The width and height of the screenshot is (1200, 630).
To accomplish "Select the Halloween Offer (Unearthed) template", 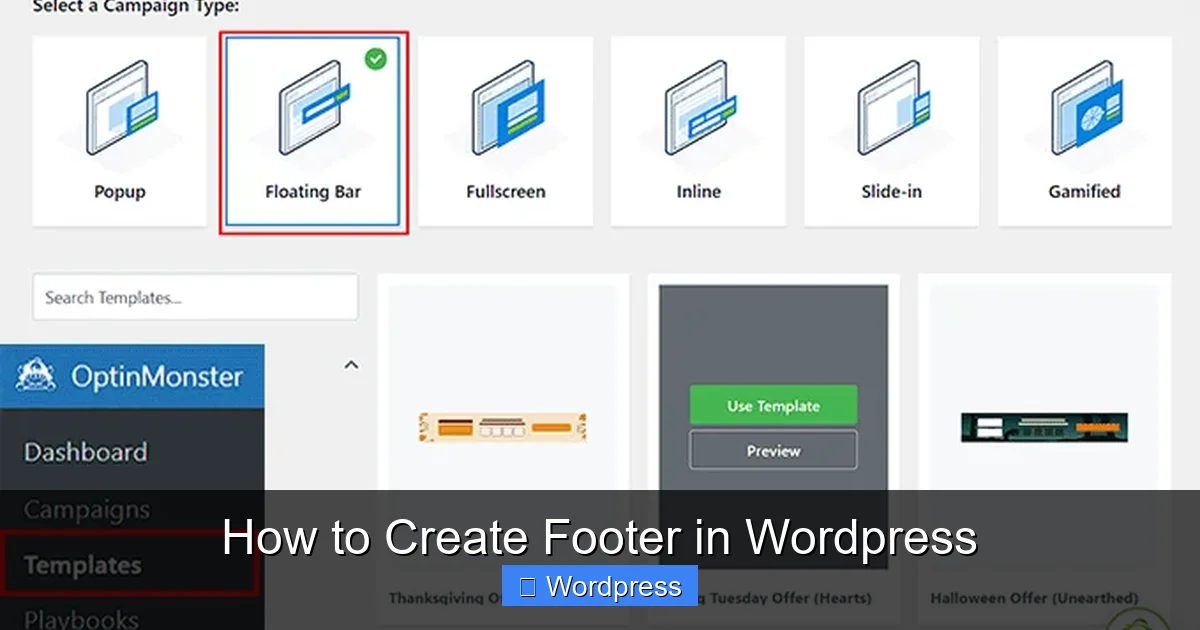I will 1044,424.
